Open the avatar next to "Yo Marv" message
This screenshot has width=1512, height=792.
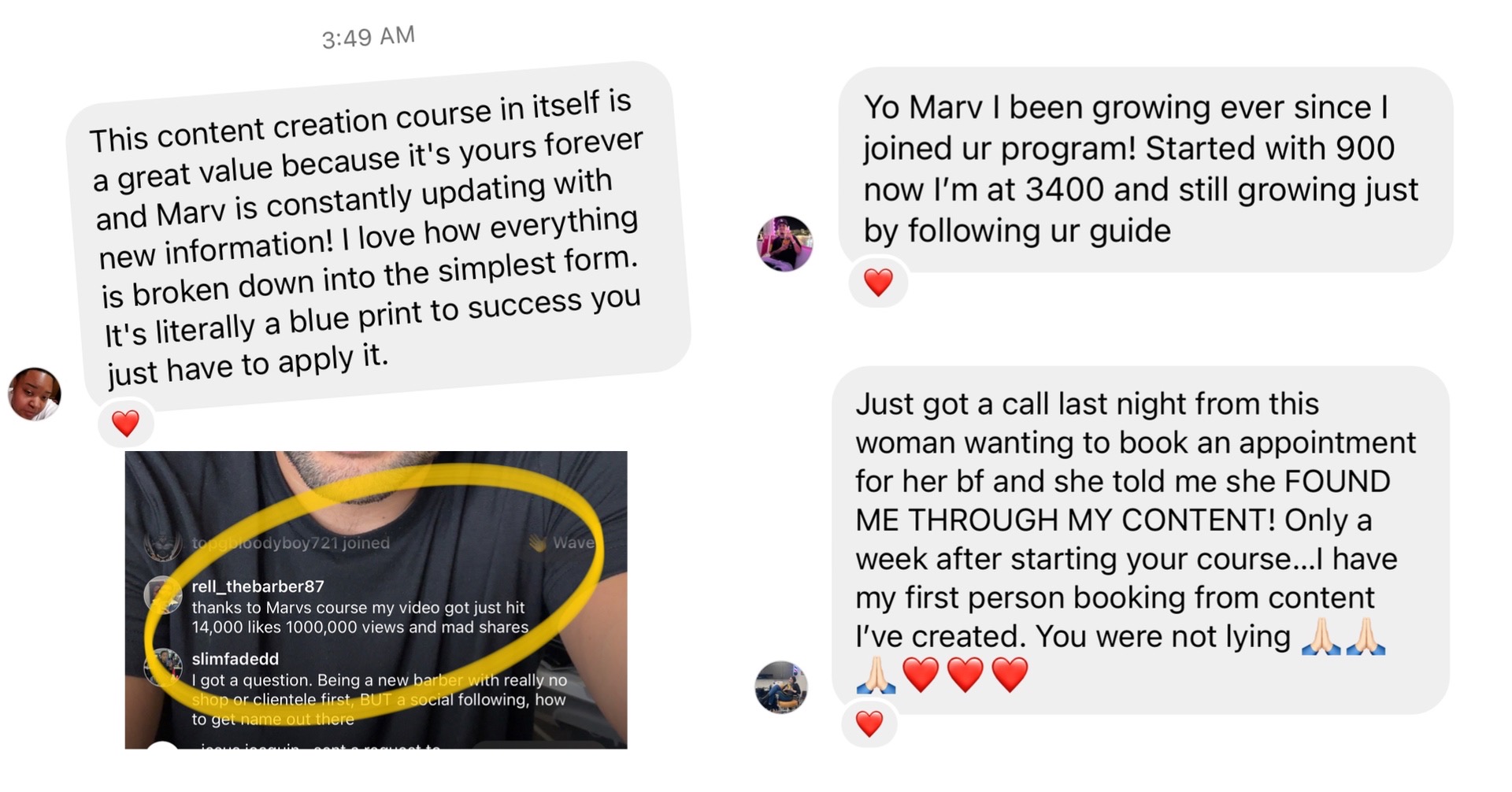pos(784,243)
